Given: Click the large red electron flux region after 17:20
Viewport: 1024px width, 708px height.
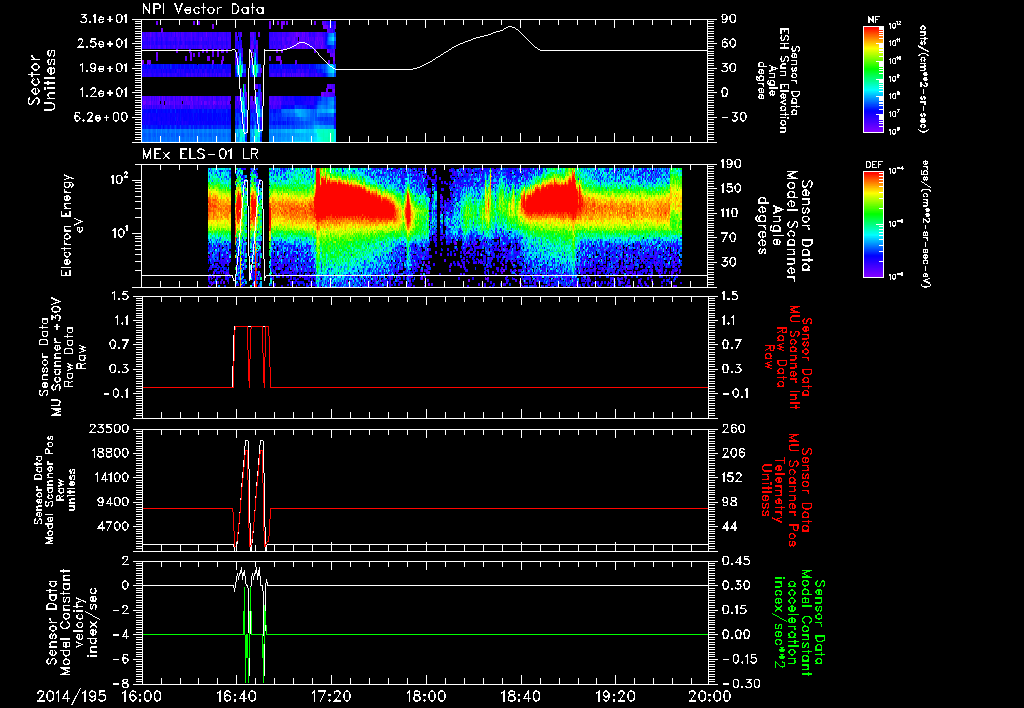Looking at the screenshot, I should pos(355,201).
